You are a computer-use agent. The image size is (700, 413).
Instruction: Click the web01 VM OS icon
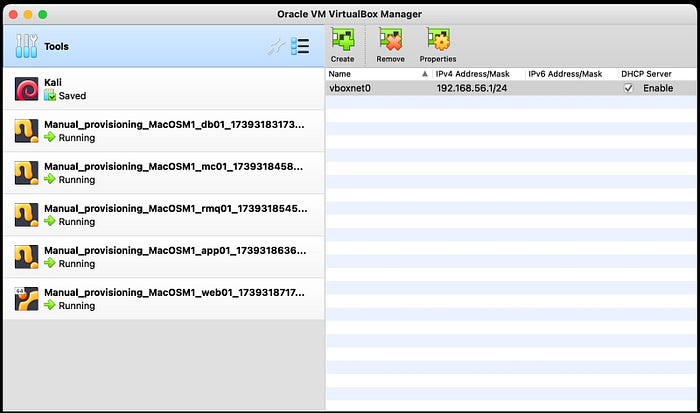point(26,299)
